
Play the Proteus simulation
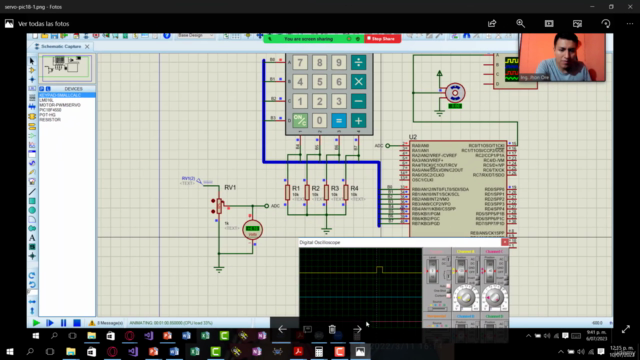tap(36, 323)
